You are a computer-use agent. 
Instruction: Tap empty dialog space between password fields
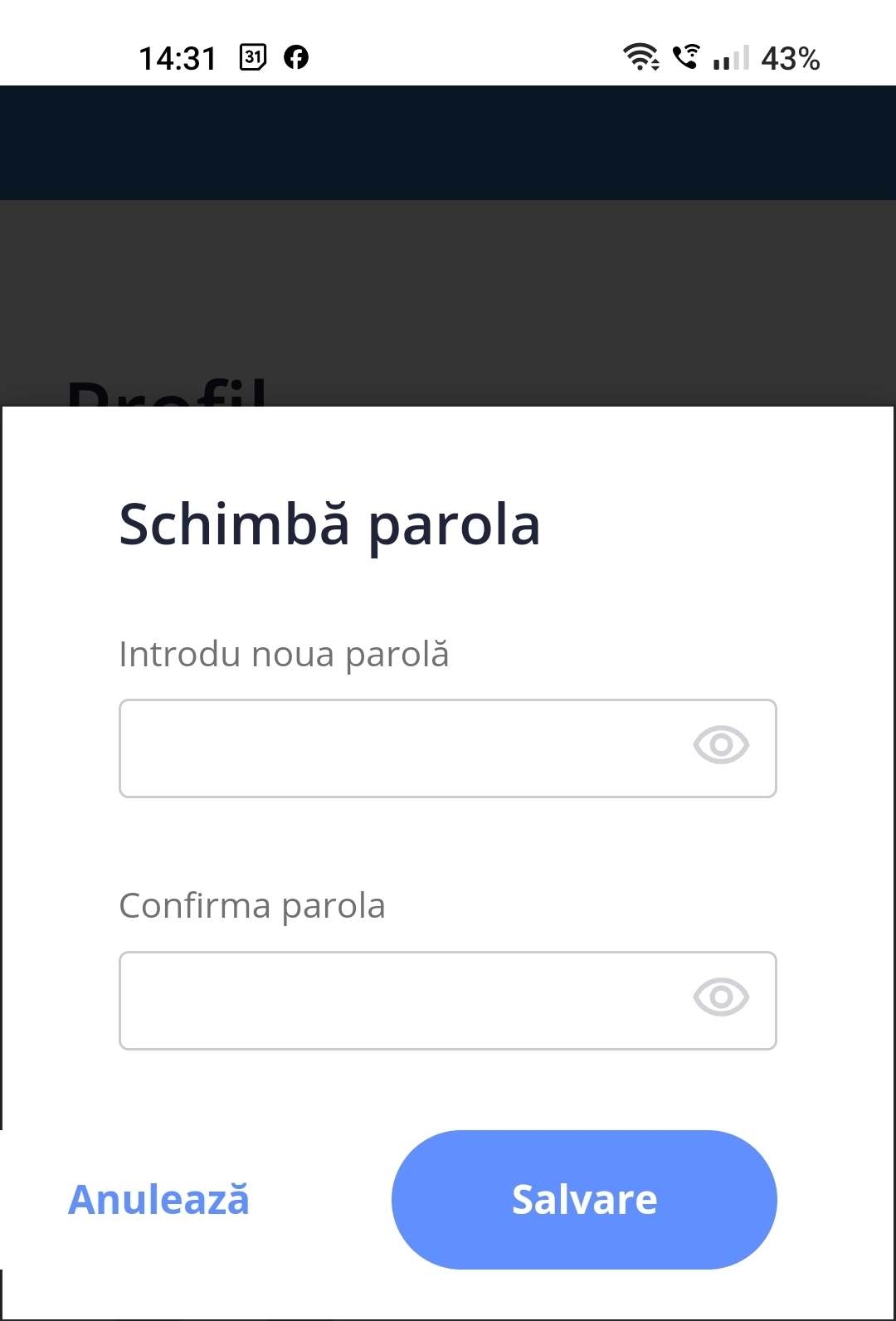(x=448, y=842)
